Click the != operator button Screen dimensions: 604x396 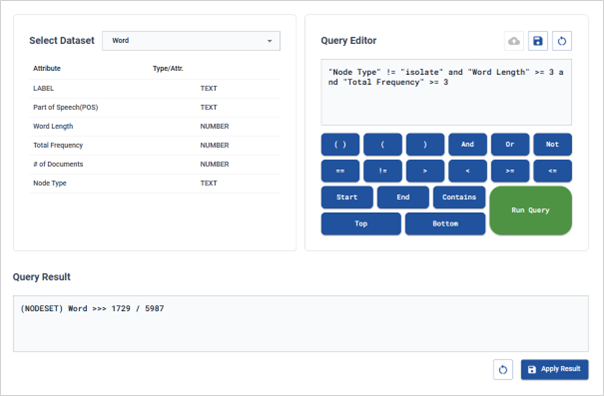pos(383,171)
